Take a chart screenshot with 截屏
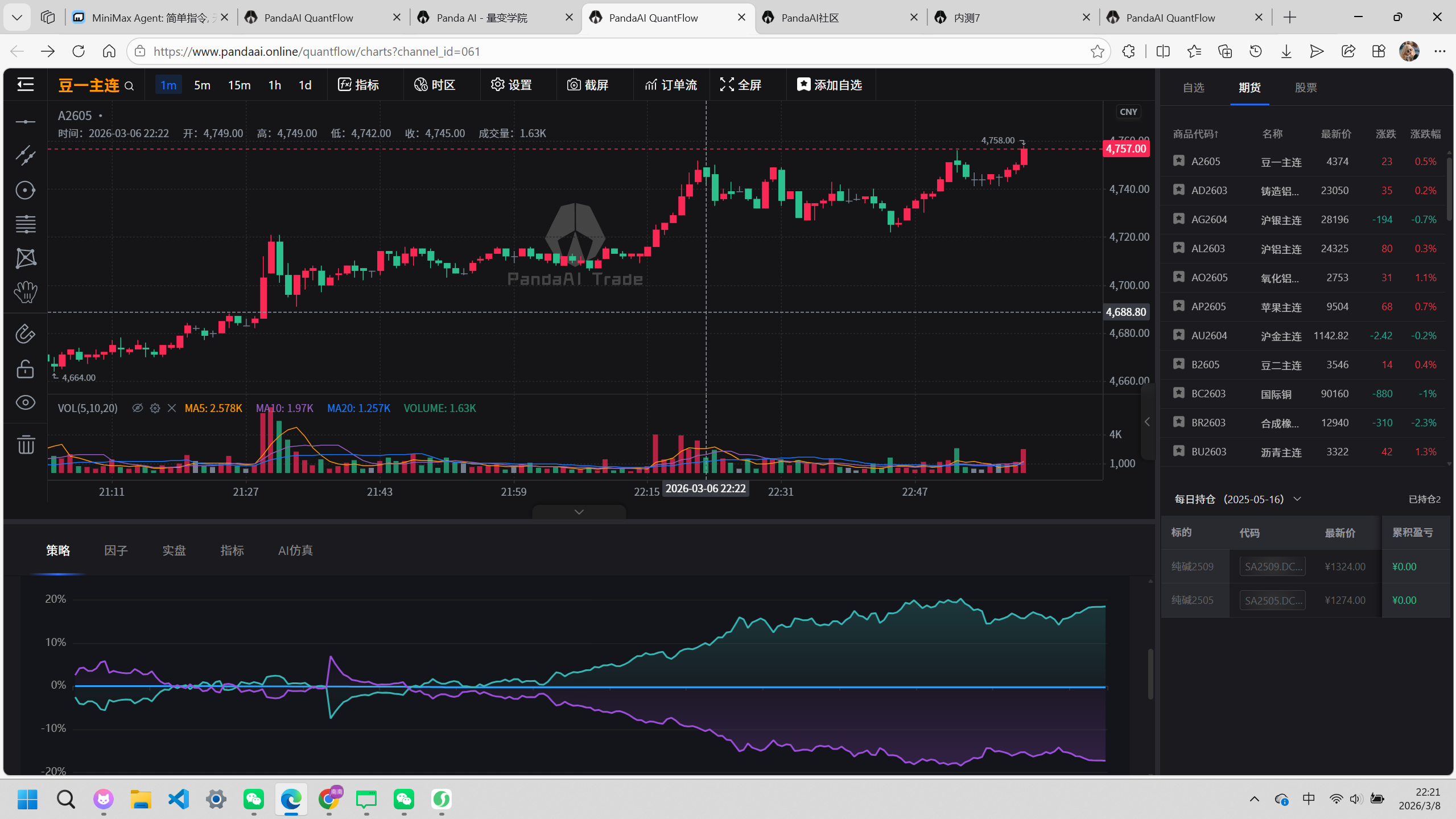This screenshot has height=819, width=1456. click(x=588, y=85)
